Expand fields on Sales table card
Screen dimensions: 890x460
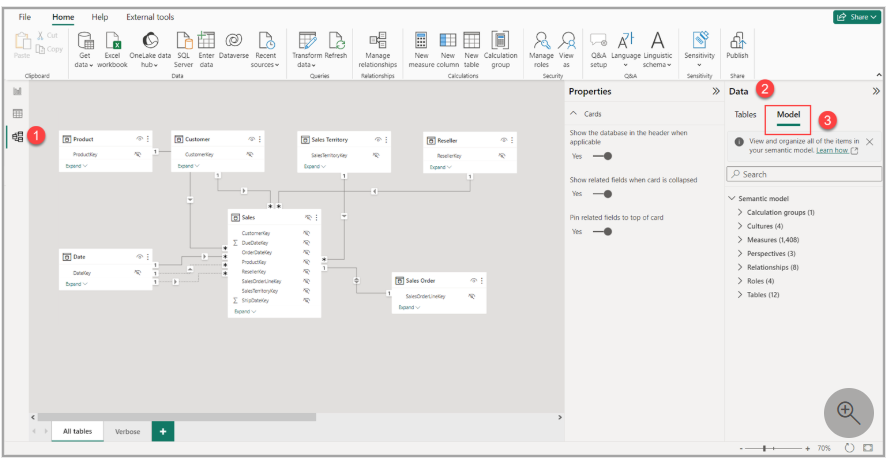[x=245, y=312]
